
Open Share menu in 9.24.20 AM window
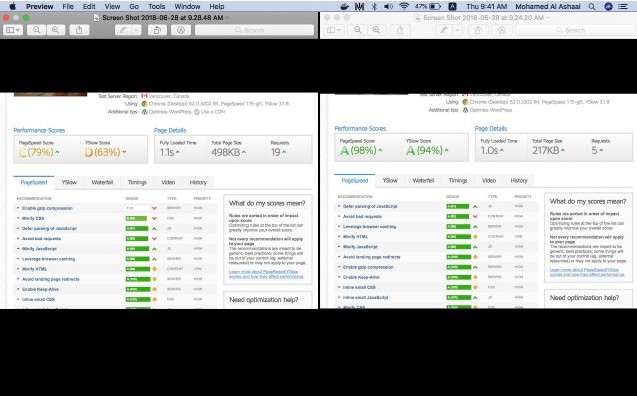pyautogui.click(x=400, y=30)
